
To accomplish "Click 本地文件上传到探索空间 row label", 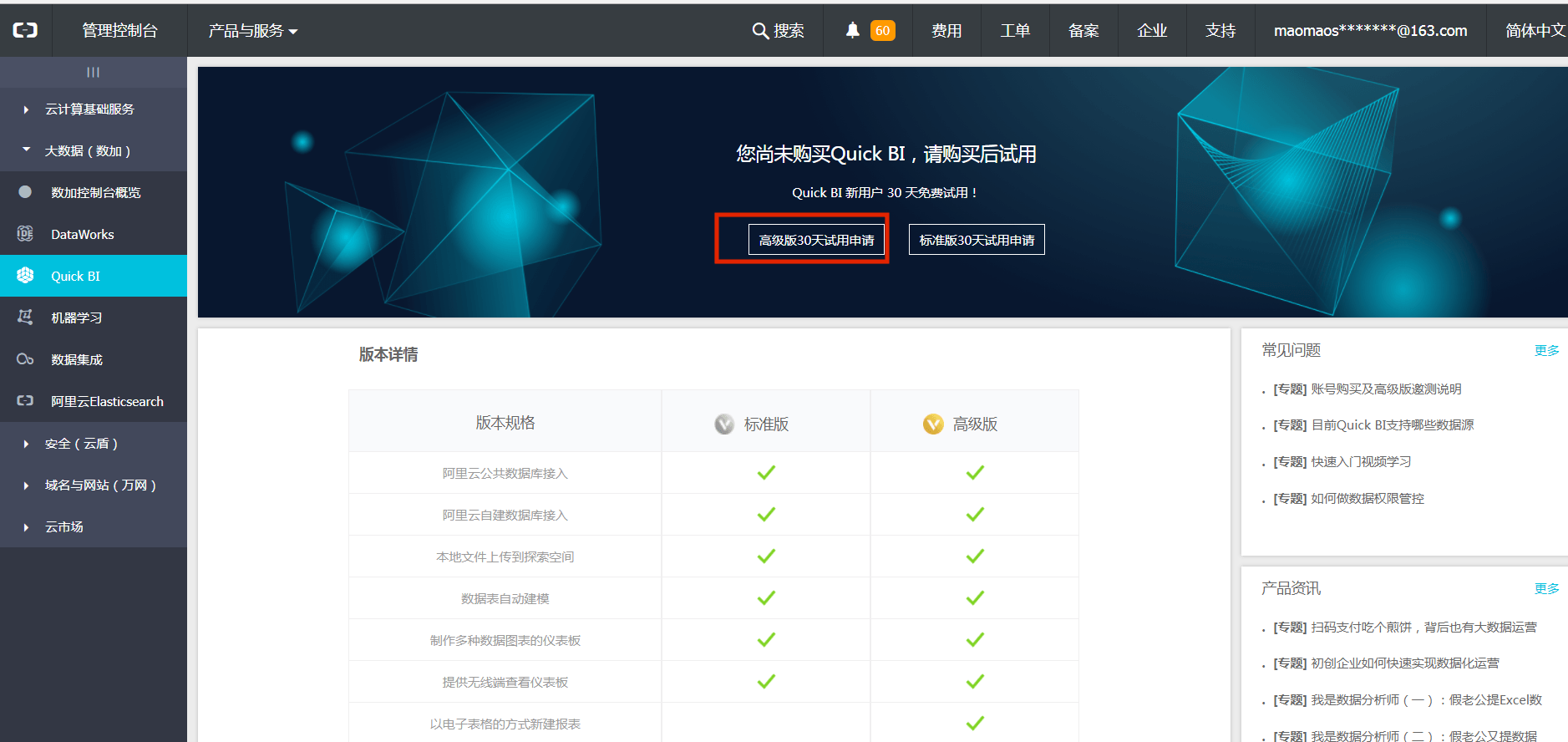I will (x=505, y=557).
